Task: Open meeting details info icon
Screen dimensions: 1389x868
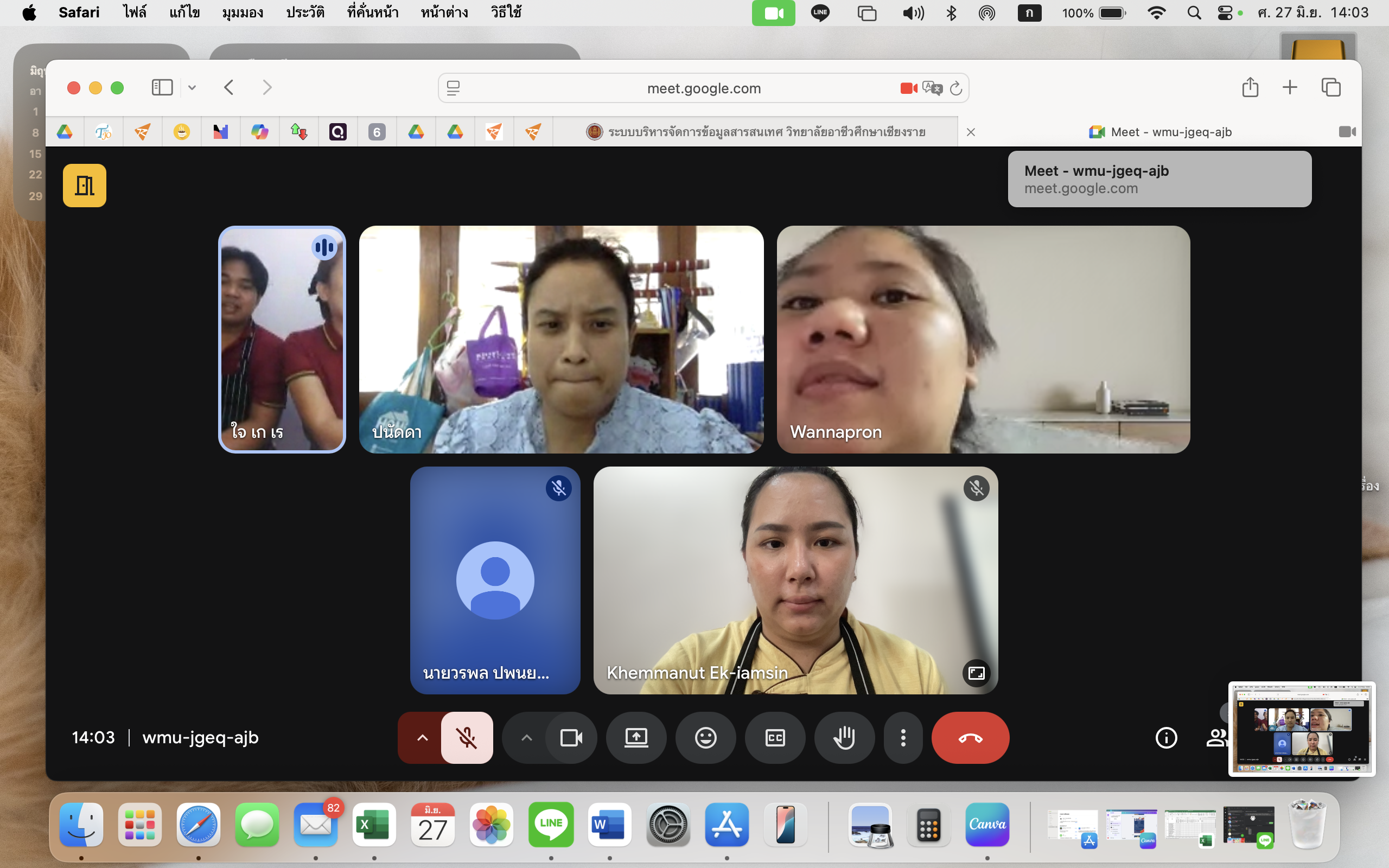Action: [x=1165, y=738]
